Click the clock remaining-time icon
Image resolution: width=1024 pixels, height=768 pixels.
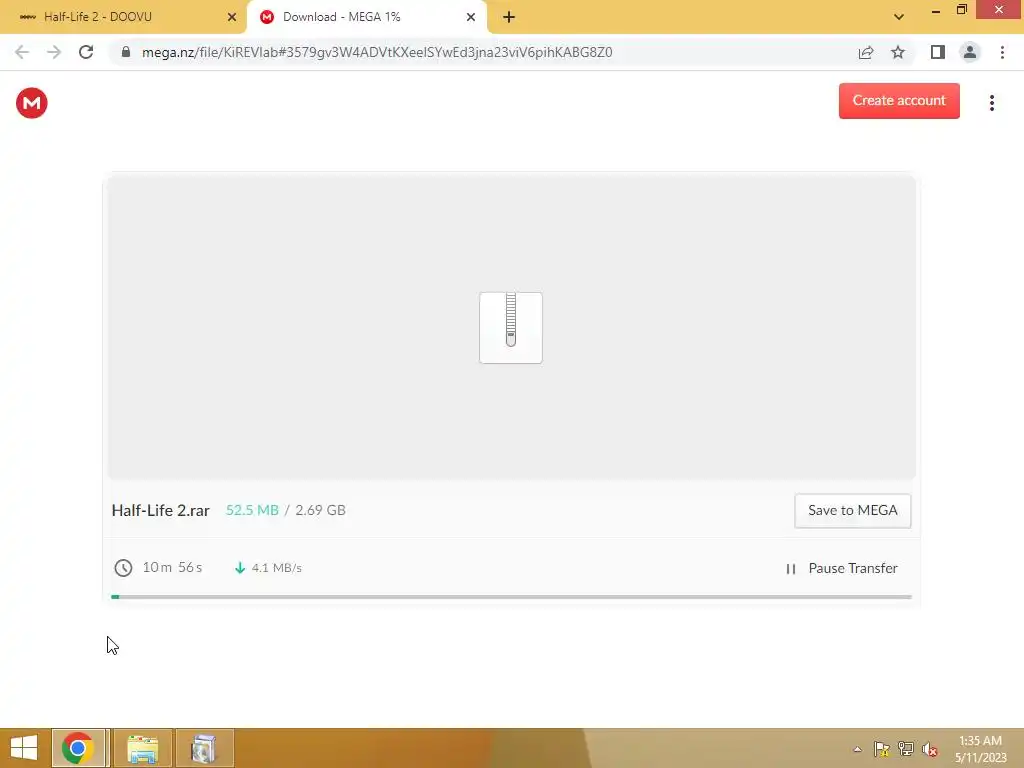coord(123,568)
